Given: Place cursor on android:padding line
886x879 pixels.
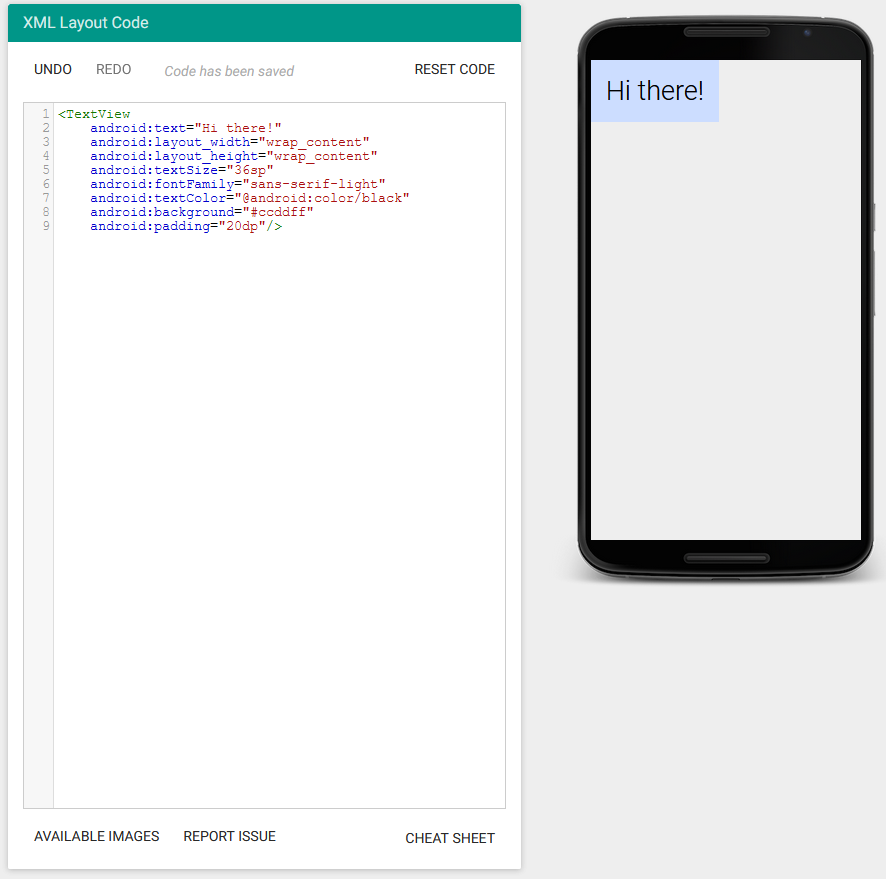Looking at the screenshot, I should pyautogui.click(x=185, y=226).
